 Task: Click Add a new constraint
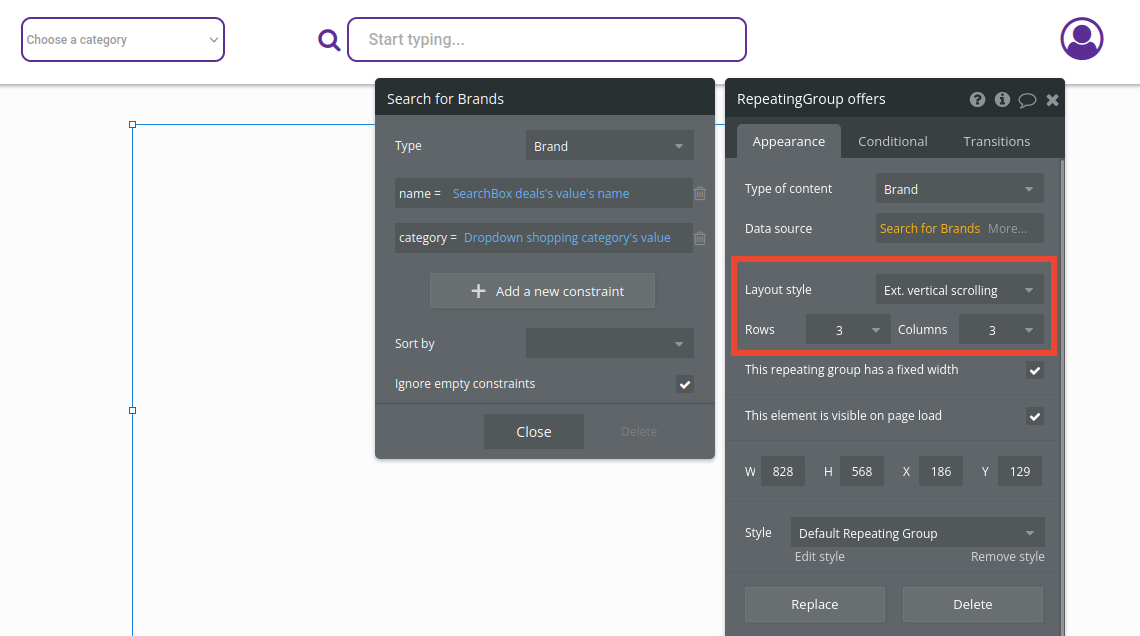tap(541, 290)
